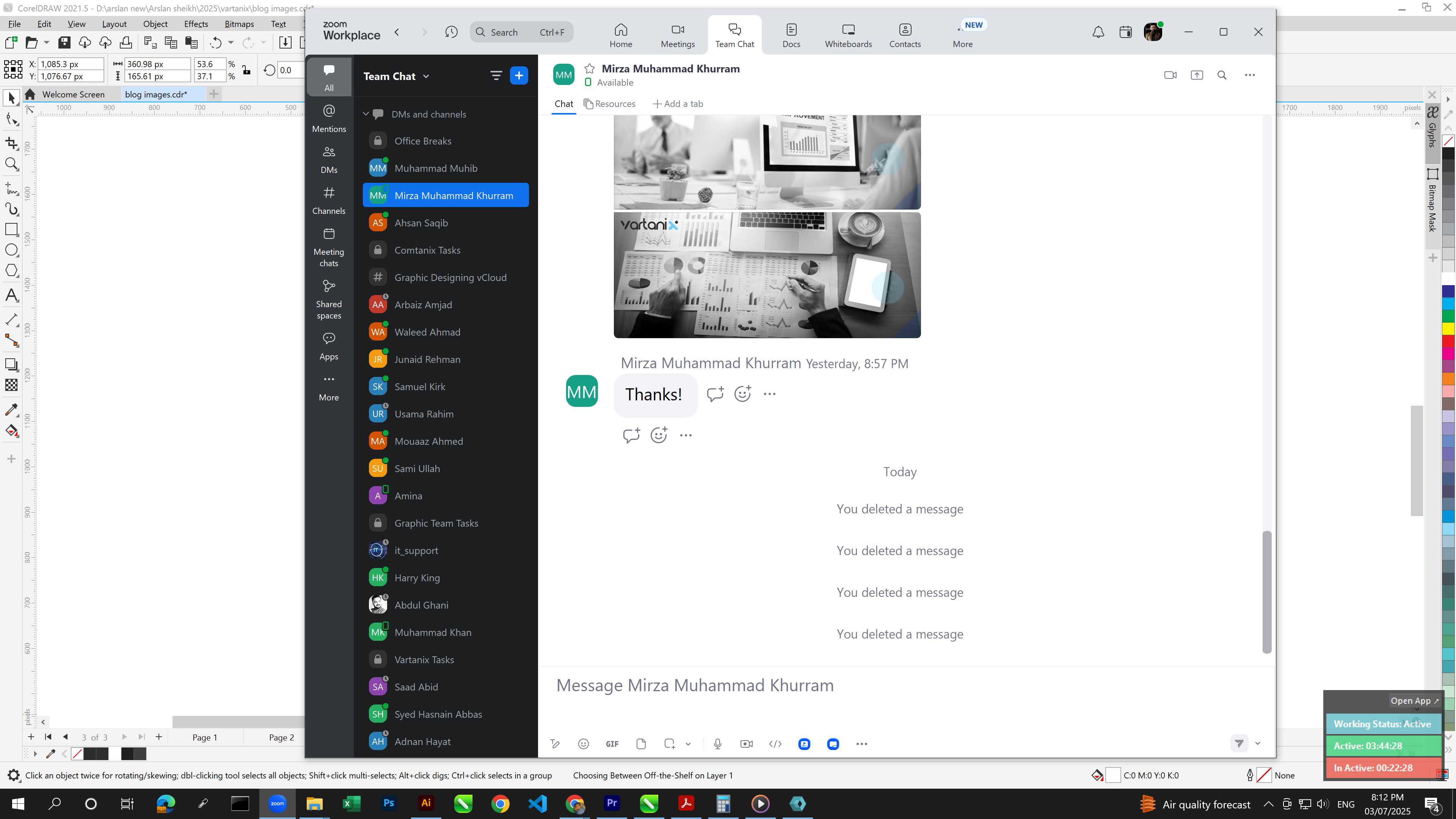The height and width of the screenshot is (819, 1456).
Task: Pick the yellow swatch in CorelDRAW palette
Action: 1448,328
